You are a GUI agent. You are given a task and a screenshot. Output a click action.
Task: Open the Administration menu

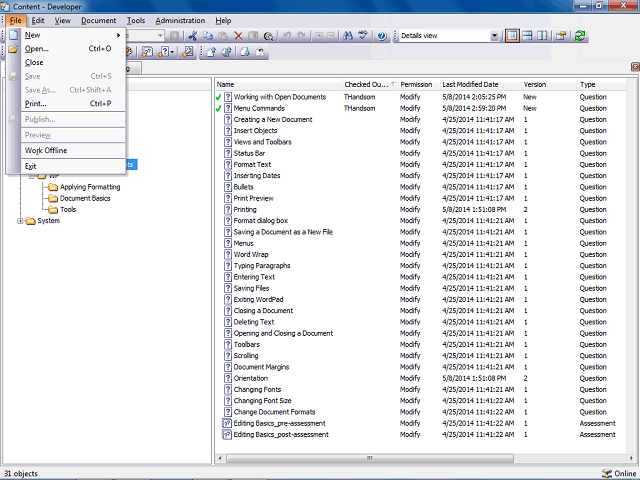point(180,20)
